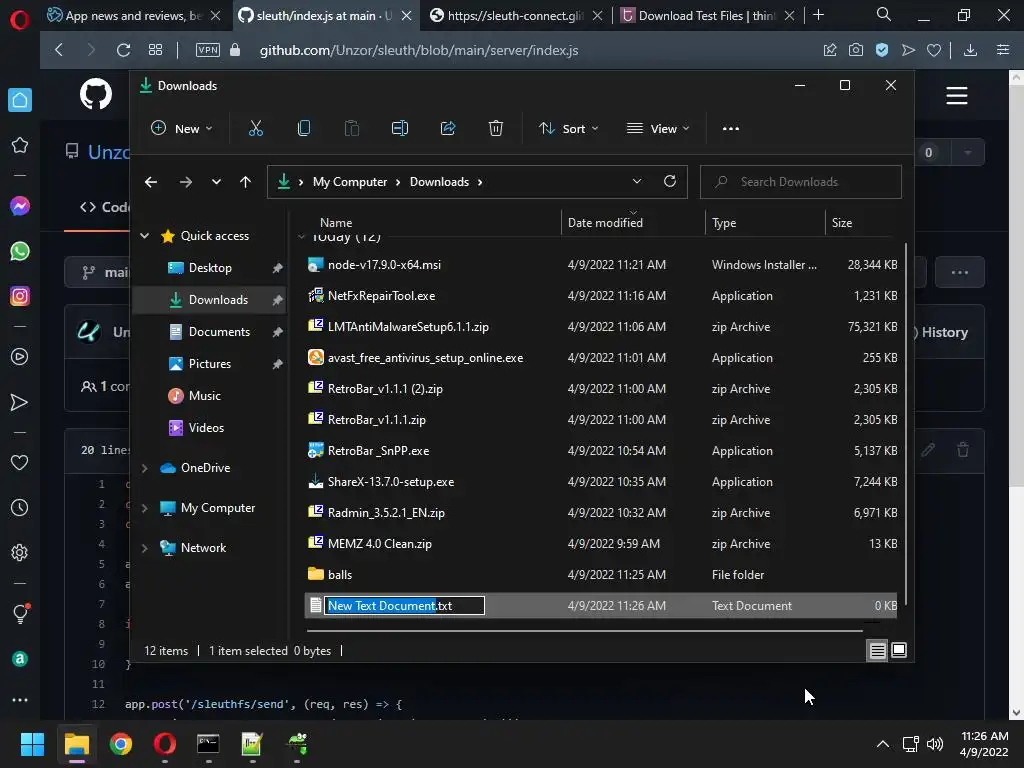Expand the address bar history dropdown
The width and height of the screenshot is (1024, 768).
point(637,182)
